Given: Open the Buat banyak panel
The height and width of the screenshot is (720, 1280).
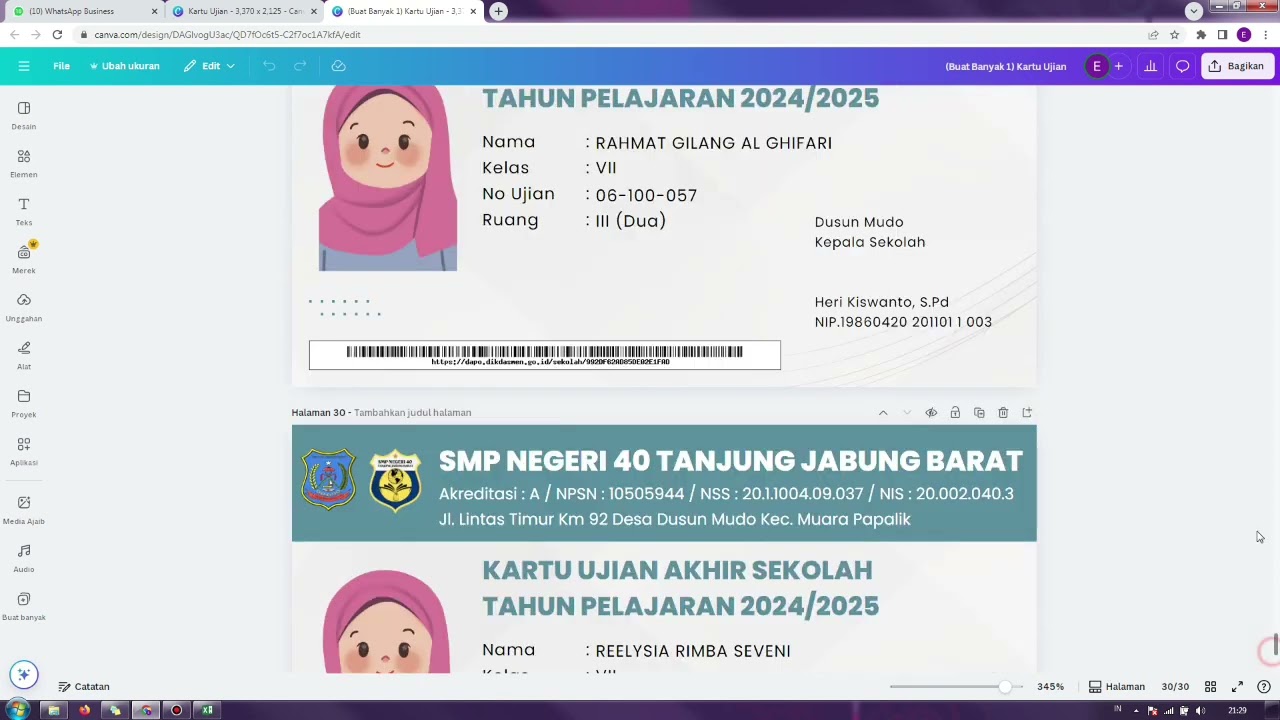Looking at the screenshot, I should (24, 607).
